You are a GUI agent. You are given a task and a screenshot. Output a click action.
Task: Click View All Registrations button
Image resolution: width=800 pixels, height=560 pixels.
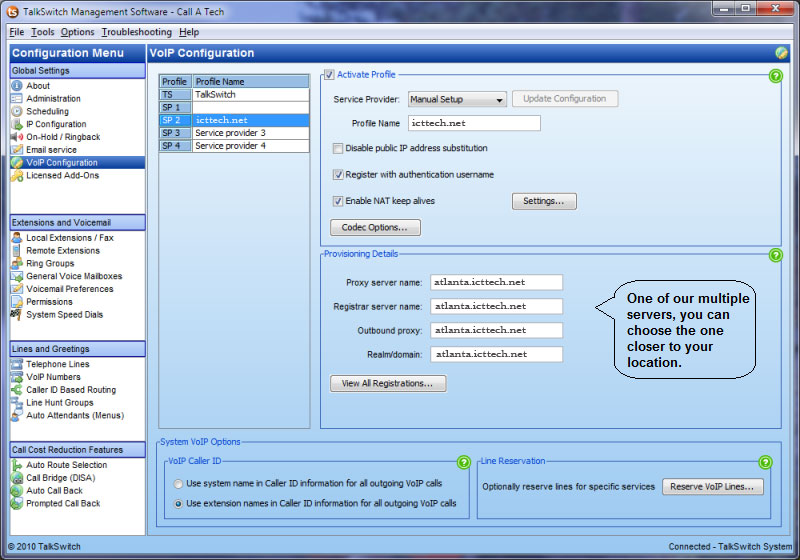pyautogui.click(x=388, y=383)
